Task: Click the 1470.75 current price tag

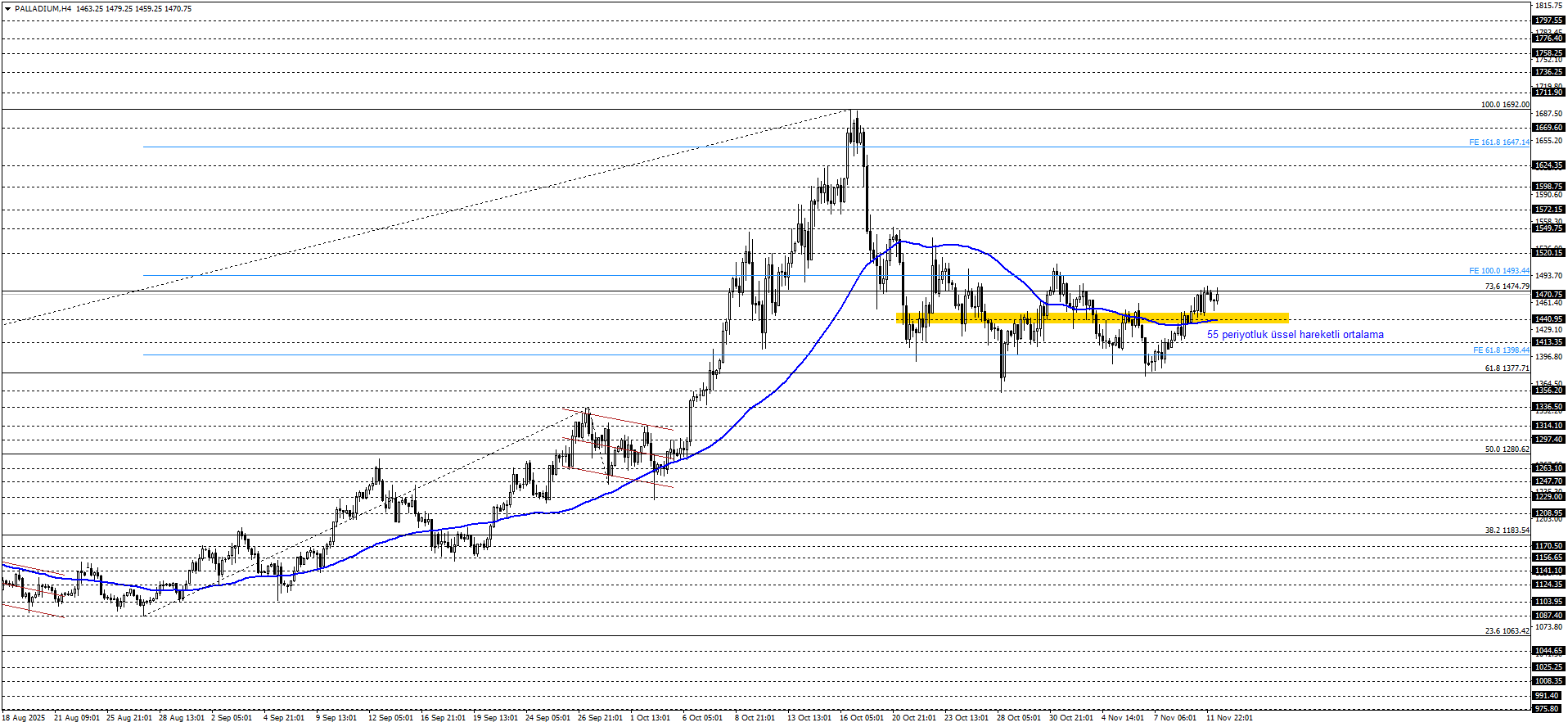Action: click(x=1548, y=294)
